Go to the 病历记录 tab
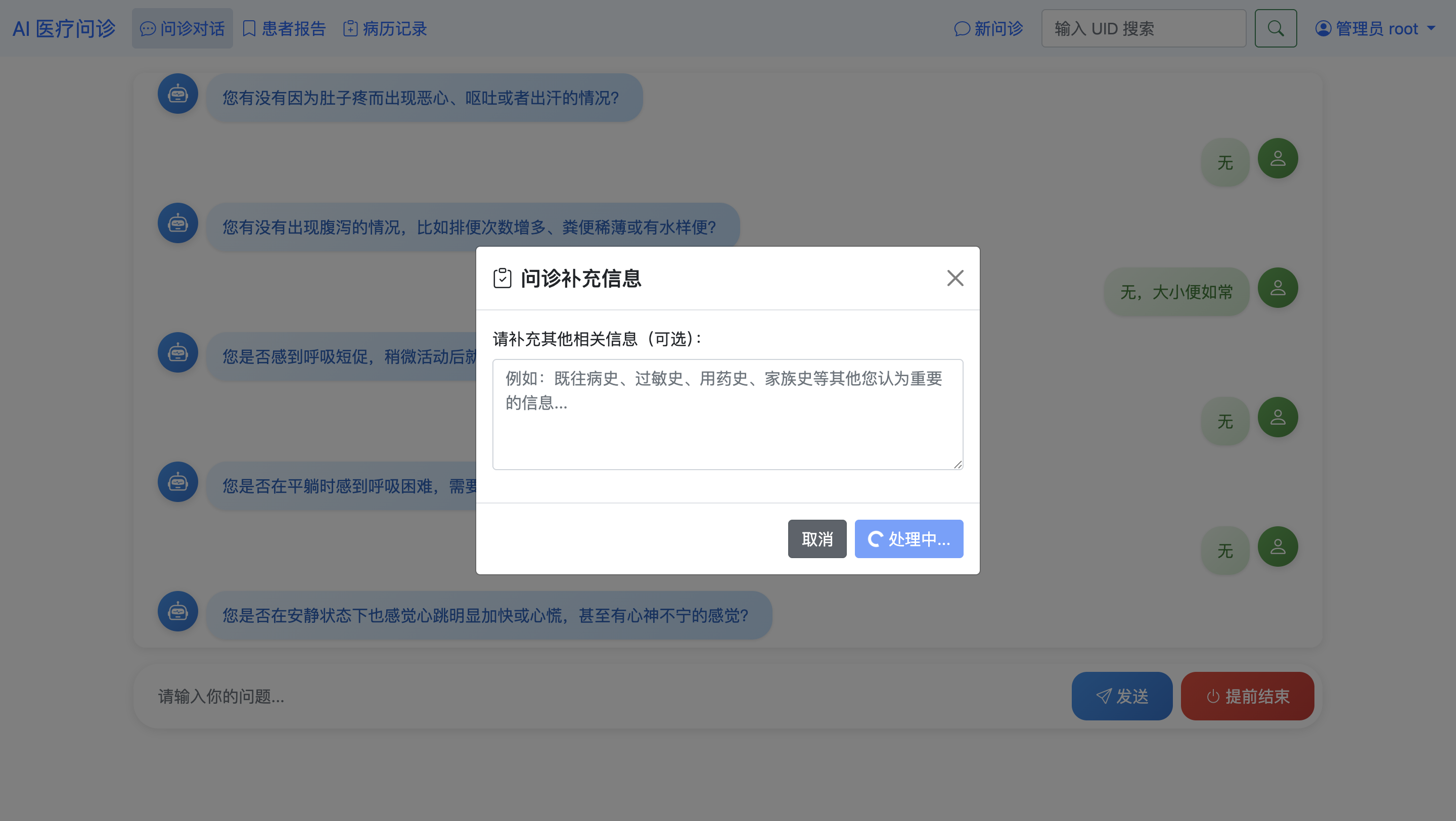This screenshot has width=1456, height=821. point(385,28)
